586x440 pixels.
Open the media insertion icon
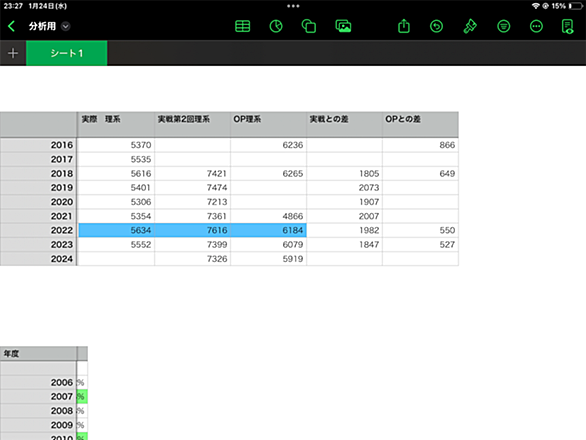(x=343, y=26)
